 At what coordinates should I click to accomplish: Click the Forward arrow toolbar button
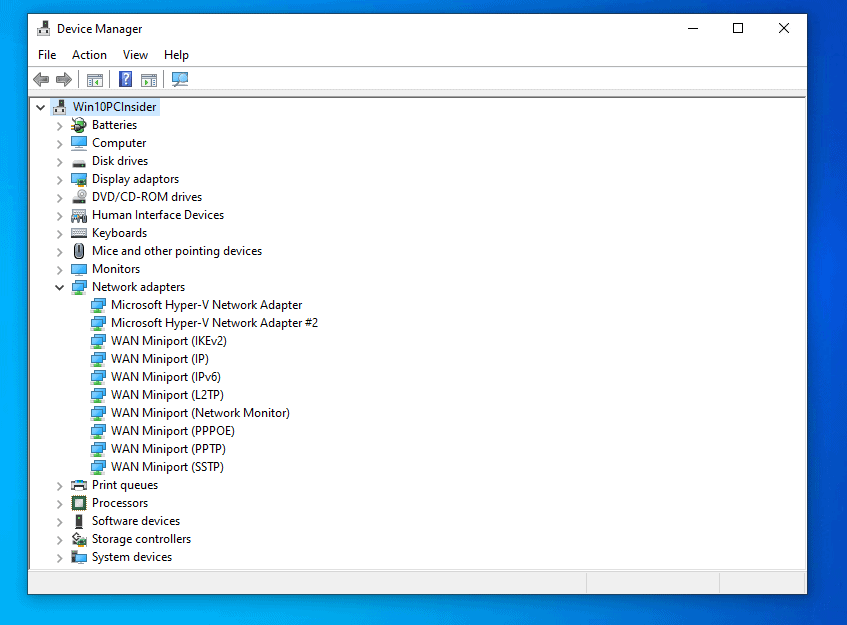tap(64, 80)
